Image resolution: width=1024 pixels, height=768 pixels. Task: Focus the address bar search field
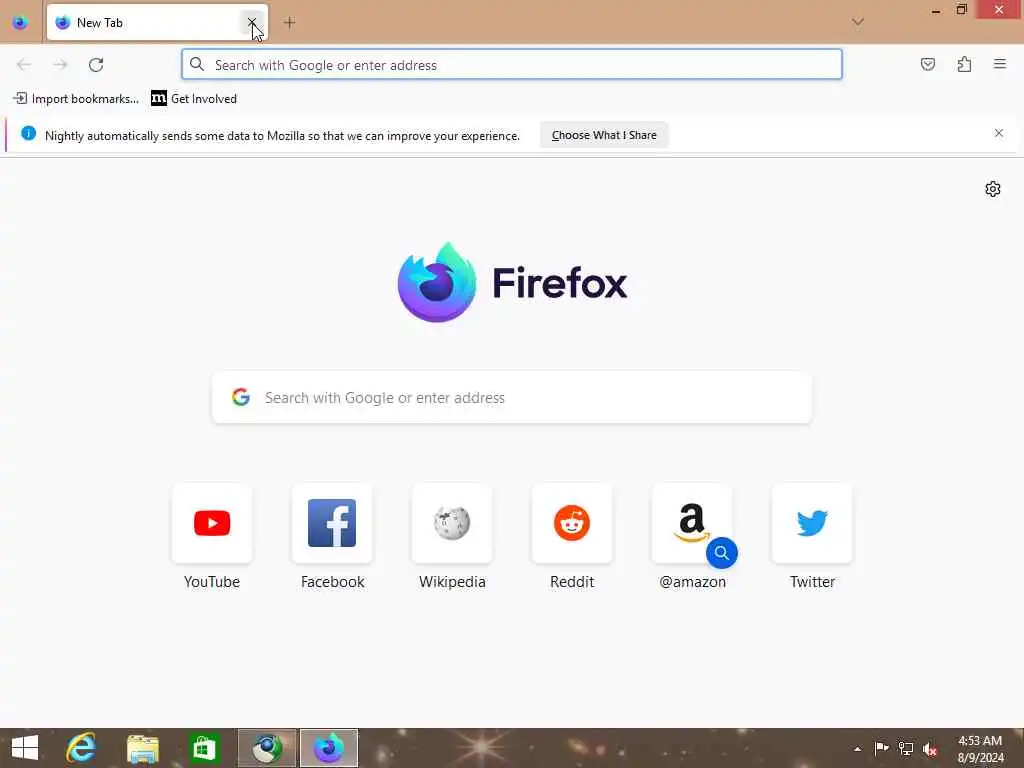click(512, 65)
